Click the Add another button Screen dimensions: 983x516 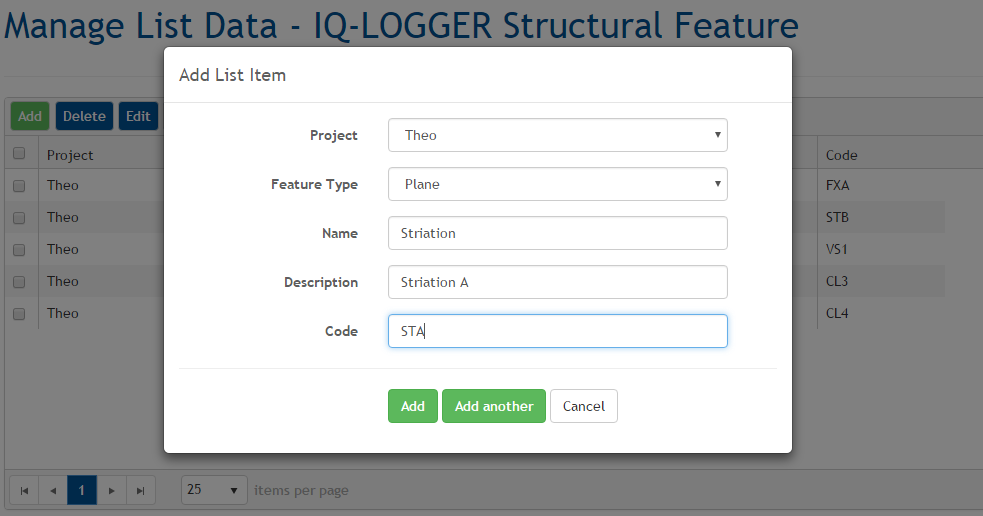[494, 406]
